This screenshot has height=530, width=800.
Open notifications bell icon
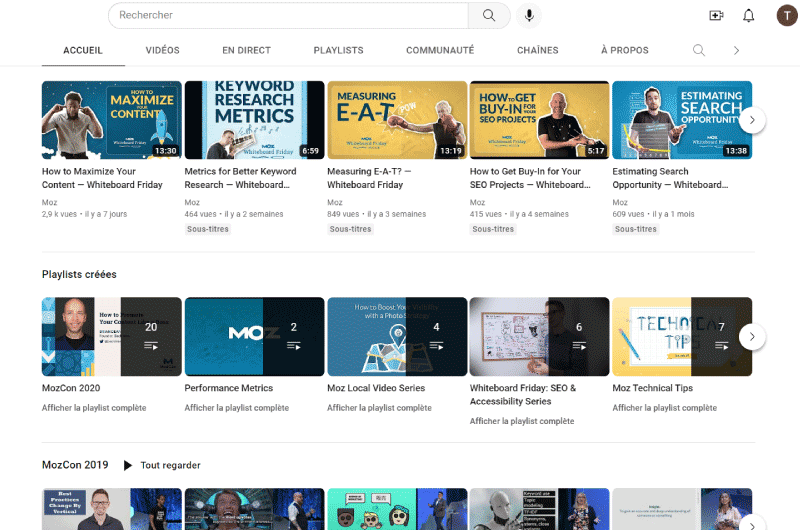[x=748, y=15]
